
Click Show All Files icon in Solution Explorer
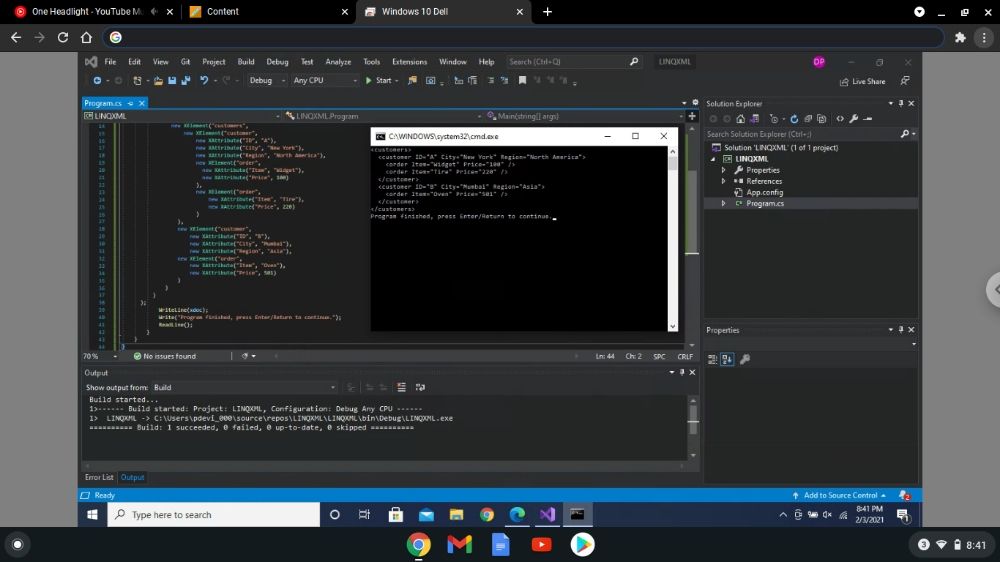821,119
